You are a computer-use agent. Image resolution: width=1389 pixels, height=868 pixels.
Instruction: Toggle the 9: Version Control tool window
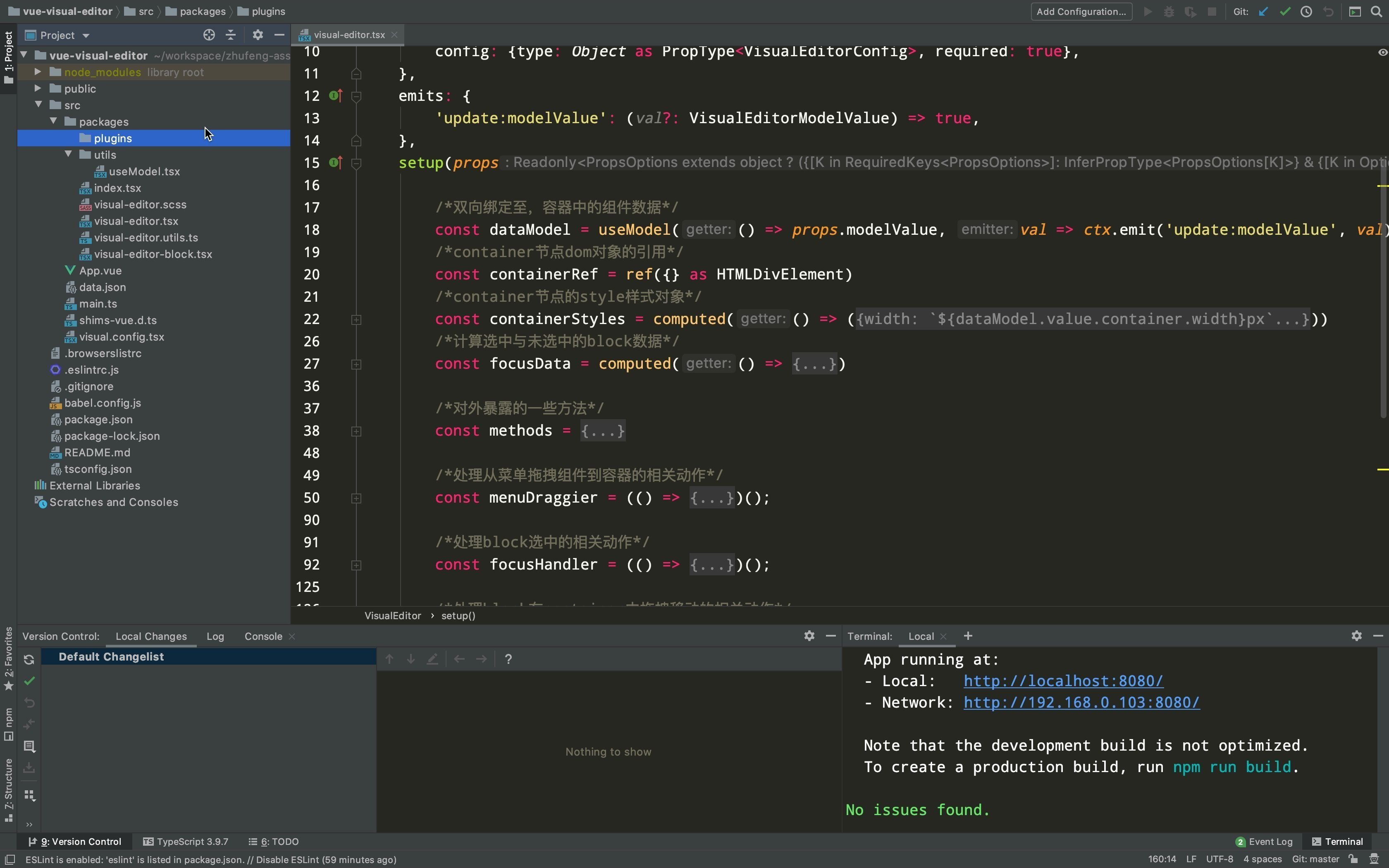(x=75, y=842)
